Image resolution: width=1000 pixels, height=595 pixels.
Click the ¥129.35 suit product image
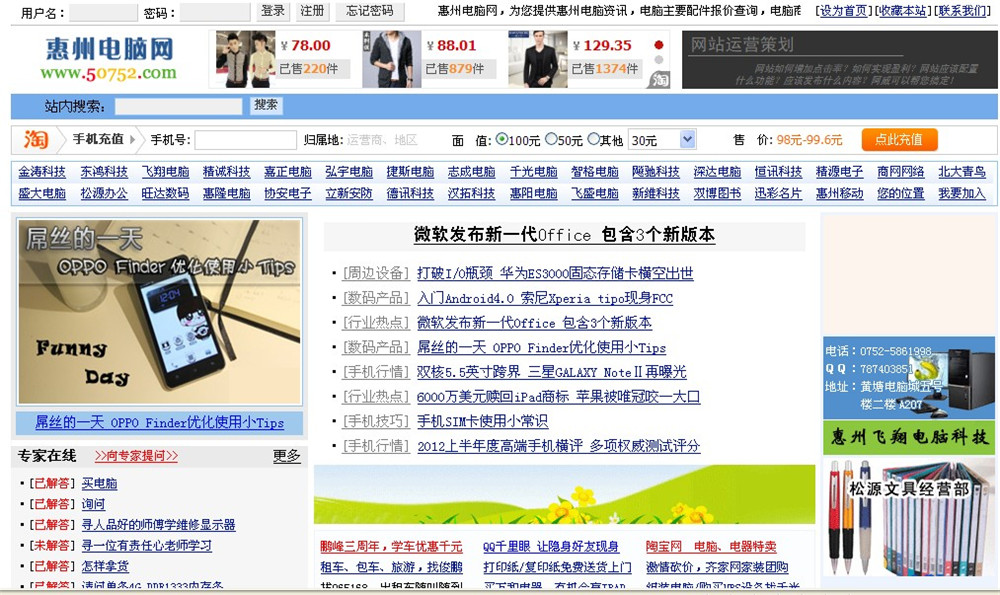(x=538, y=58)
